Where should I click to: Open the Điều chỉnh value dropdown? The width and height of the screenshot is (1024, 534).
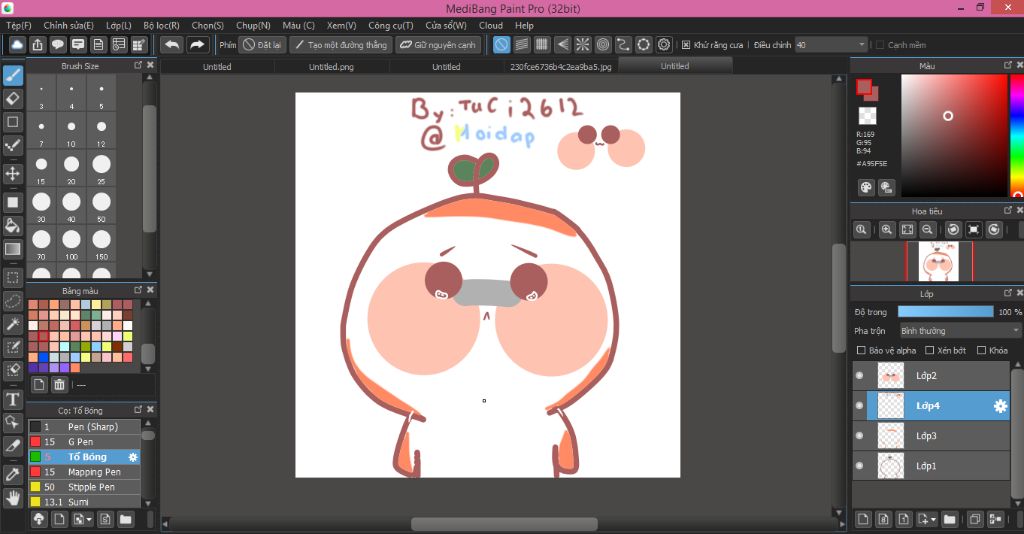[862, 45]
